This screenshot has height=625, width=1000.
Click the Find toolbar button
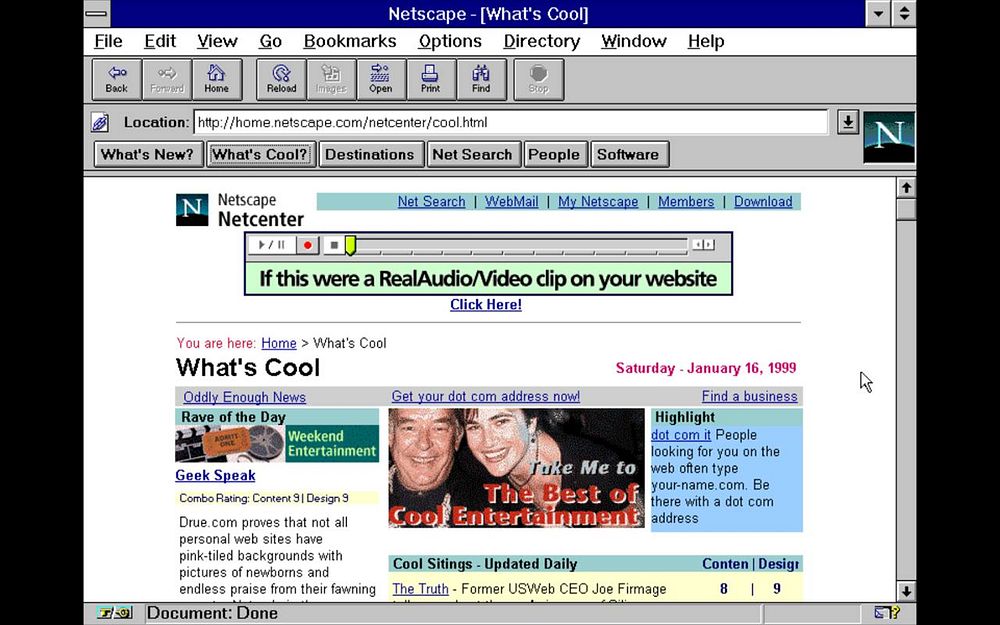click(x=481, y=80)
